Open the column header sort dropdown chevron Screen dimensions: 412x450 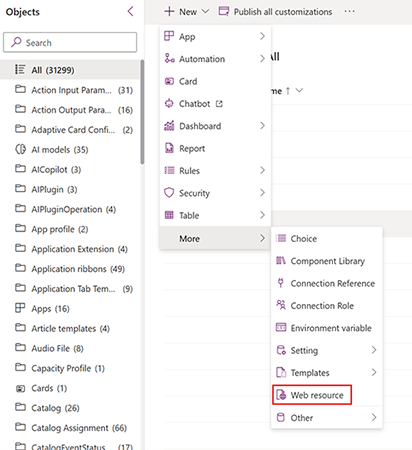coord(299,90)
